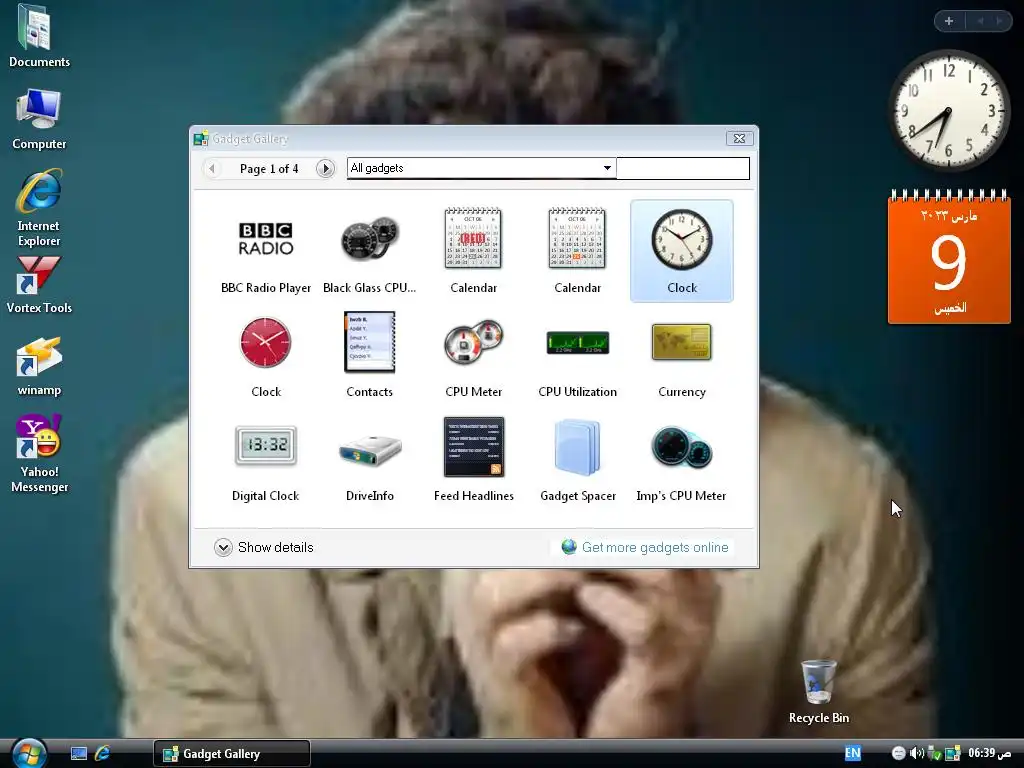Select the highlighted white-faced Clock gadget
Viewport: 1024px width, 768px height.
click(682, 251)
